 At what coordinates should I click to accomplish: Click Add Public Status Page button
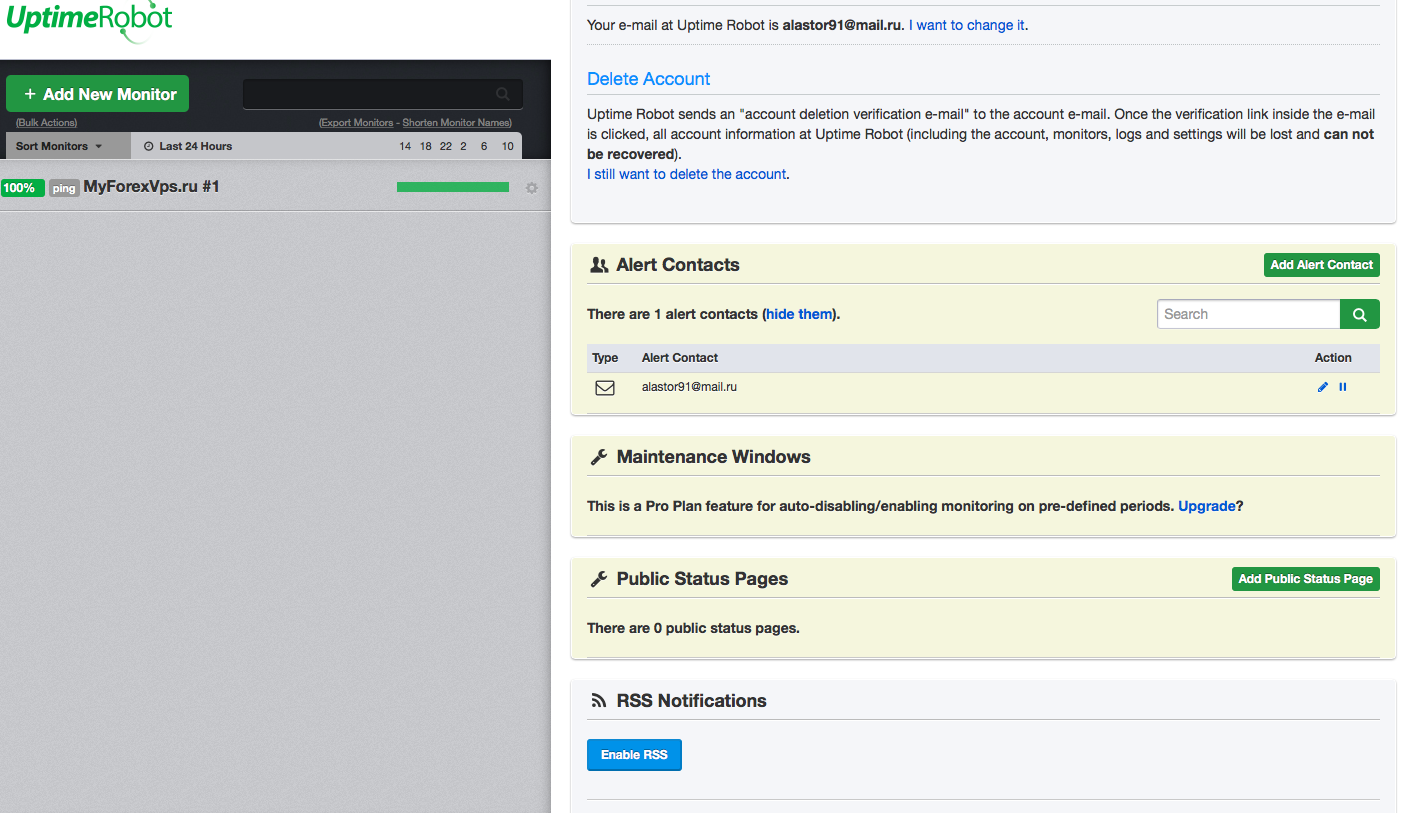[1306, 579]
